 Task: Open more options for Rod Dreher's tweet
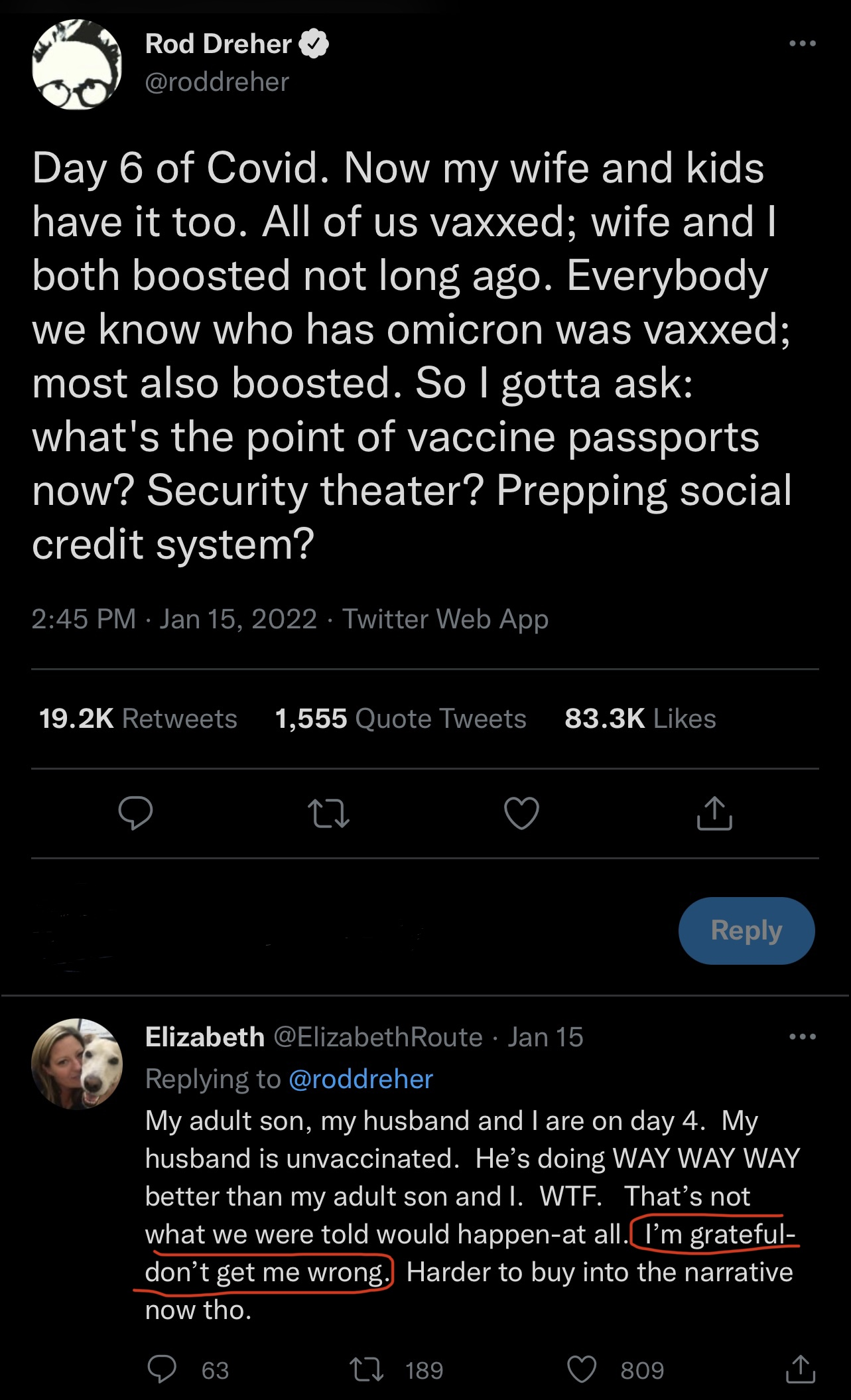click(x=802, y=44)
